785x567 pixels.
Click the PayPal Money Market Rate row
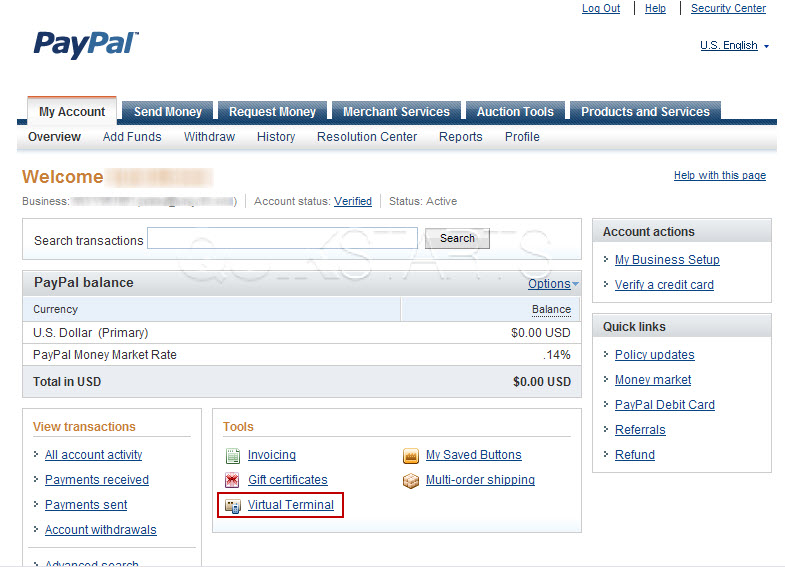[302, 355]
